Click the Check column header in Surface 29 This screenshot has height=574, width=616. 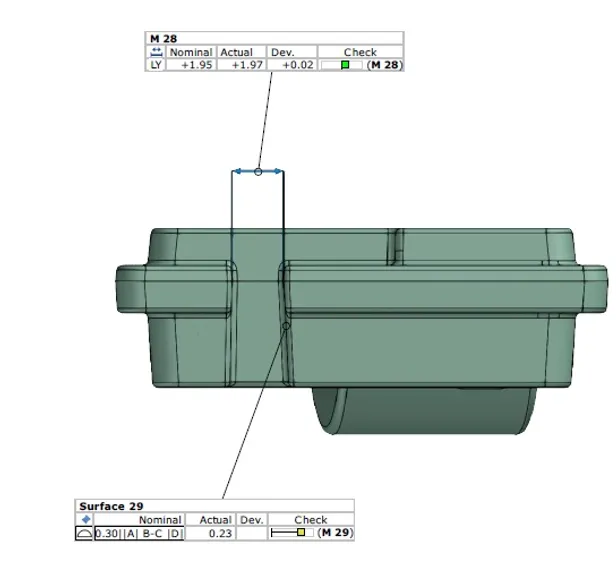tap(310, 520)
